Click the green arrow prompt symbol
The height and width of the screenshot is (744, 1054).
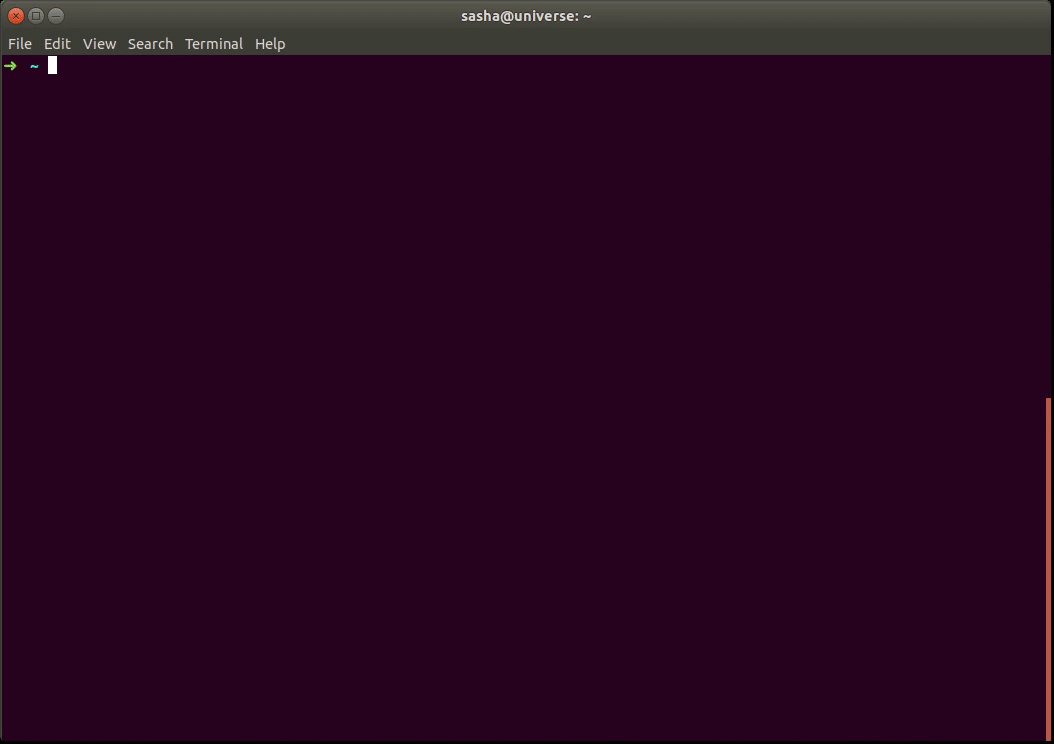pos(10,65)
